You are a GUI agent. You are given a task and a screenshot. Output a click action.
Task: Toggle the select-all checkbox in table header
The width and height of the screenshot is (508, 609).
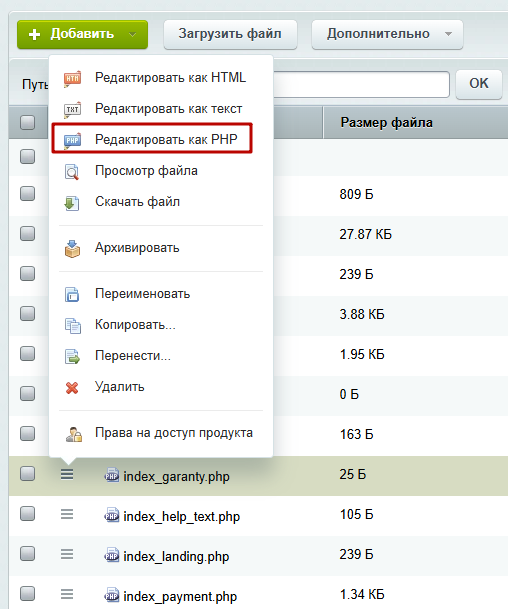(x=28, y=122)
